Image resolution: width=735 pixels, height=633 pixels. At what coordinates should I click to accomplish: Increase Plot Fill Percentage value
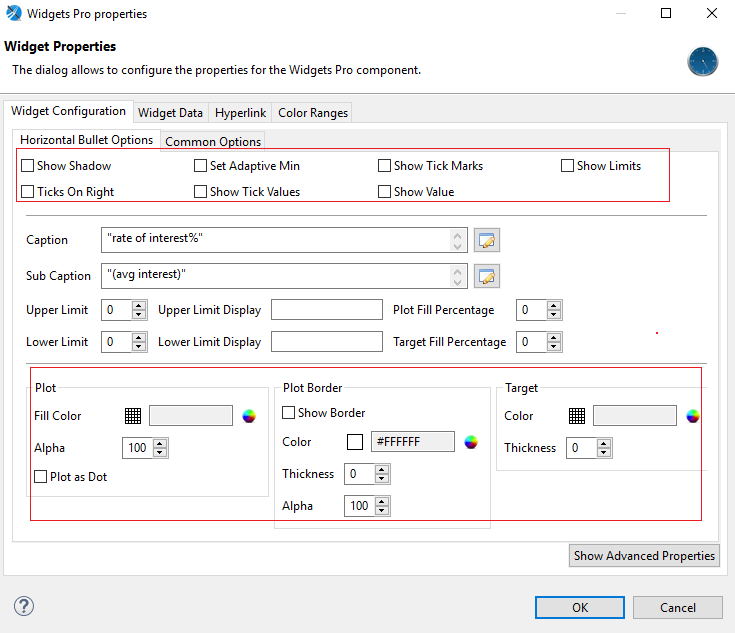554,305
